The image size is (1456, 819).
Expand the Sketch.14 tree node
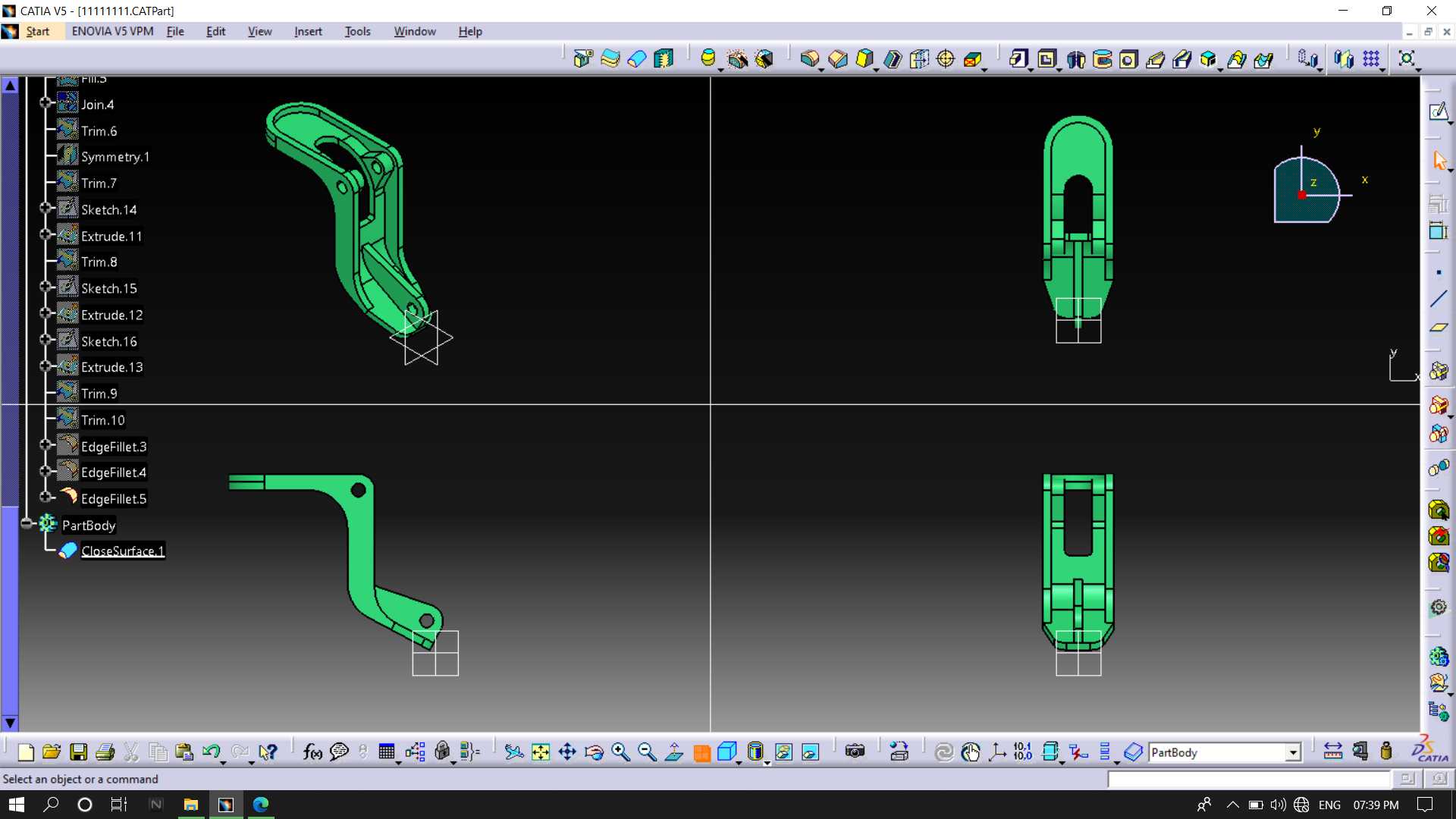[45, 208]
